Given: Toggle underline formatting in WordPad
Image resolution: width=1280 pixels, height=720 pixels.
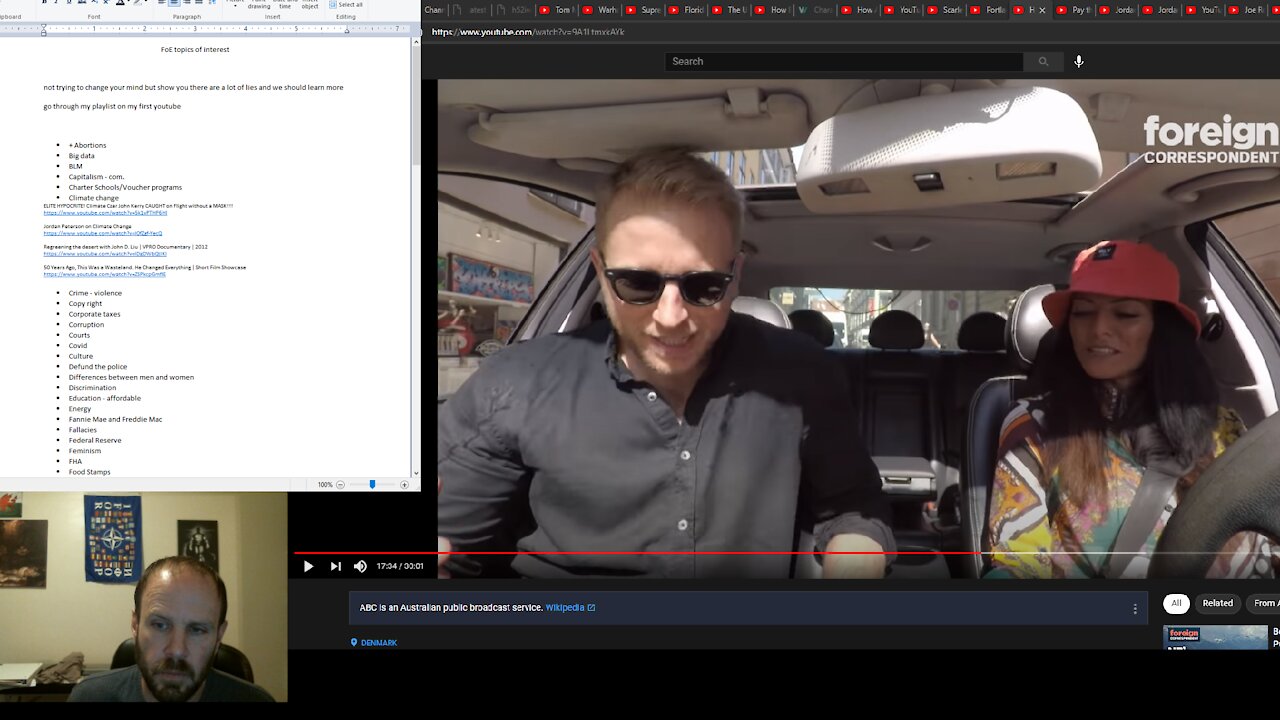Looking at the screenshot, I should tap(68, 3).
